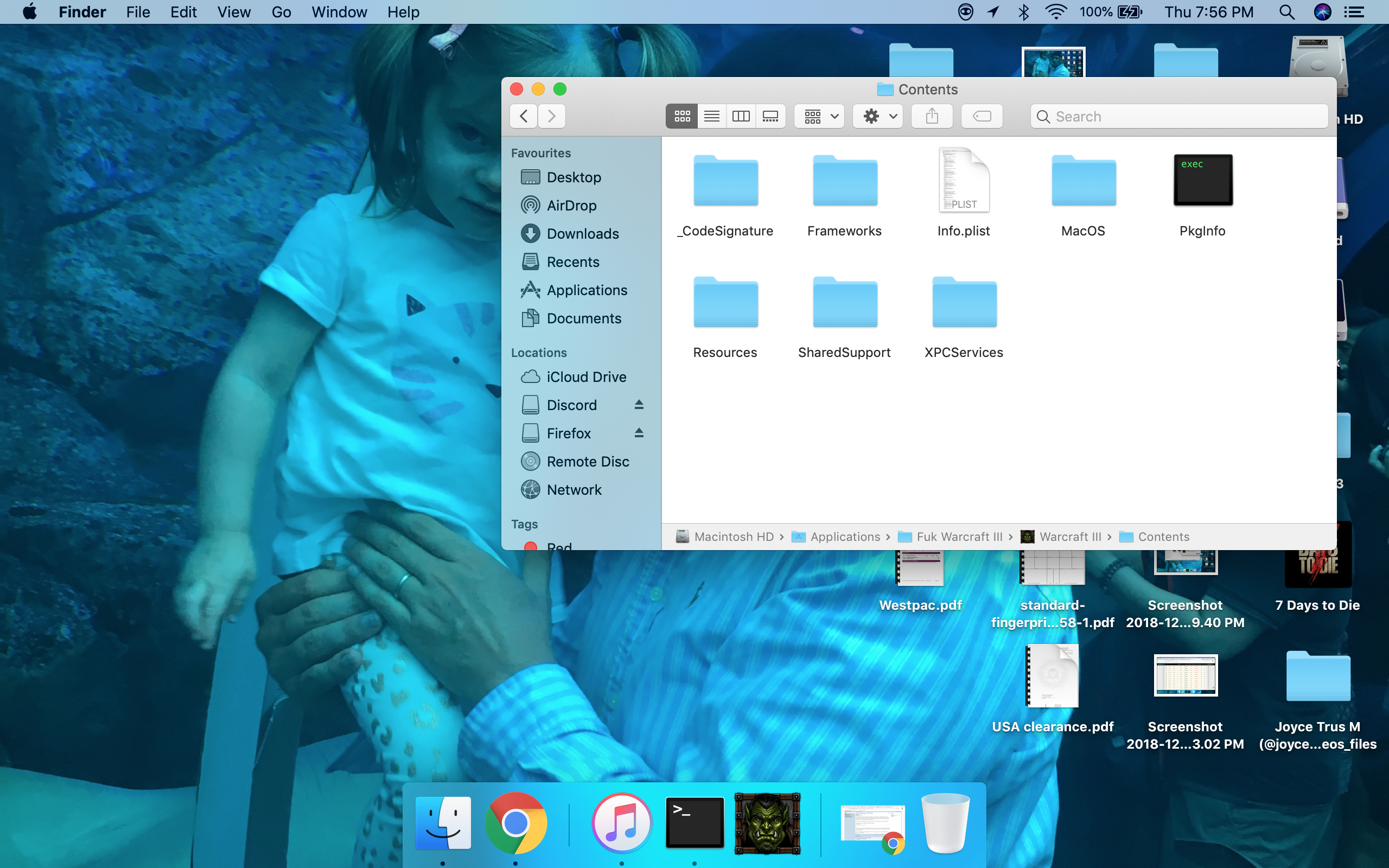Viewport: 1389px width, 868px height.
Task: Select Network in the sidebar
Action: tap(581, 490)
